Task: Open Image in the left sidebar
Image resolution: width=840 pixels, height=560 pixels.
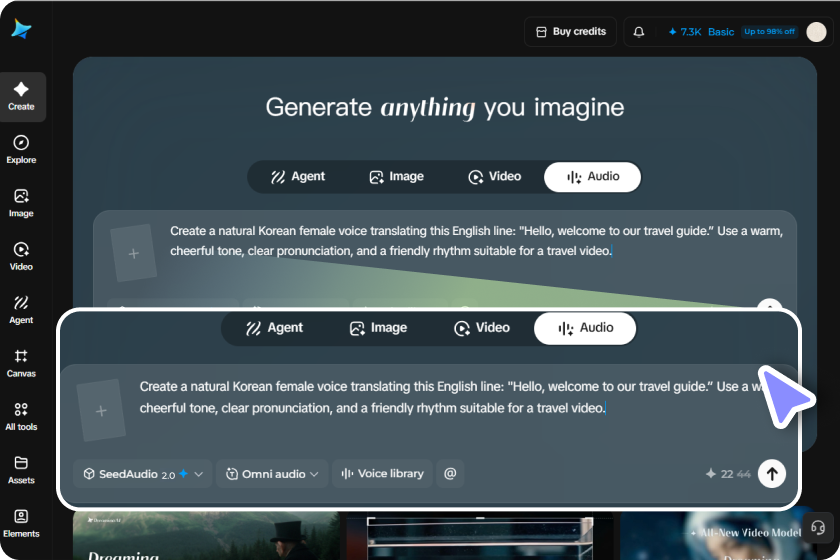Action: click(x=21, y=203)
